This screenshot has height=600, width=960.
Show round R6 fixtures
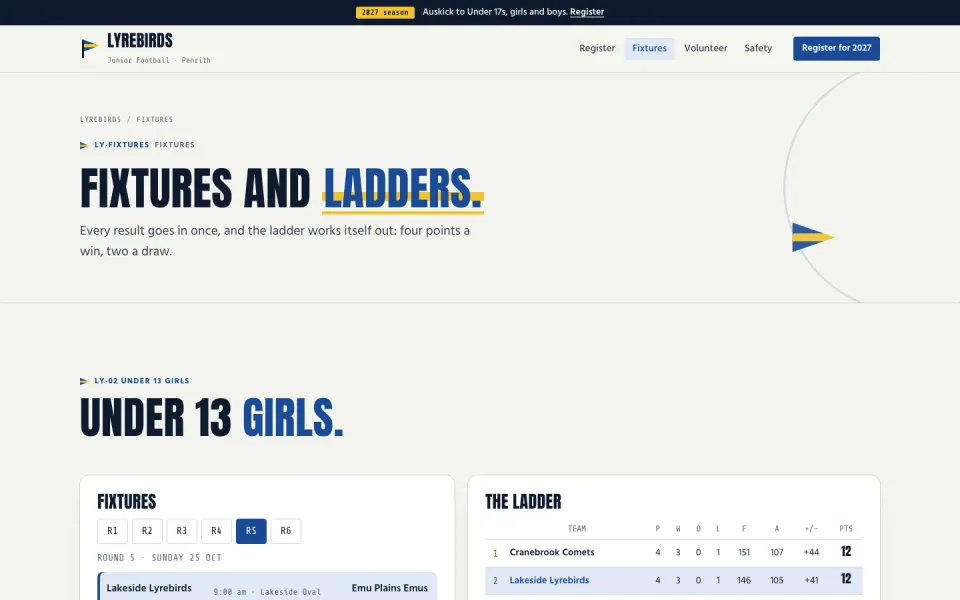click(286, 531)
